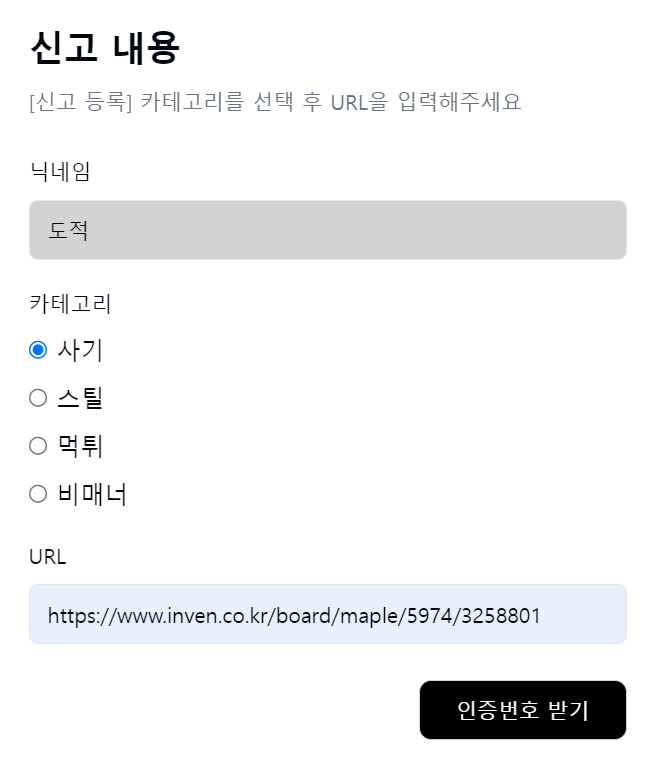Click the 카테고리 section label
Screen dimensions: 655x768
70,304
